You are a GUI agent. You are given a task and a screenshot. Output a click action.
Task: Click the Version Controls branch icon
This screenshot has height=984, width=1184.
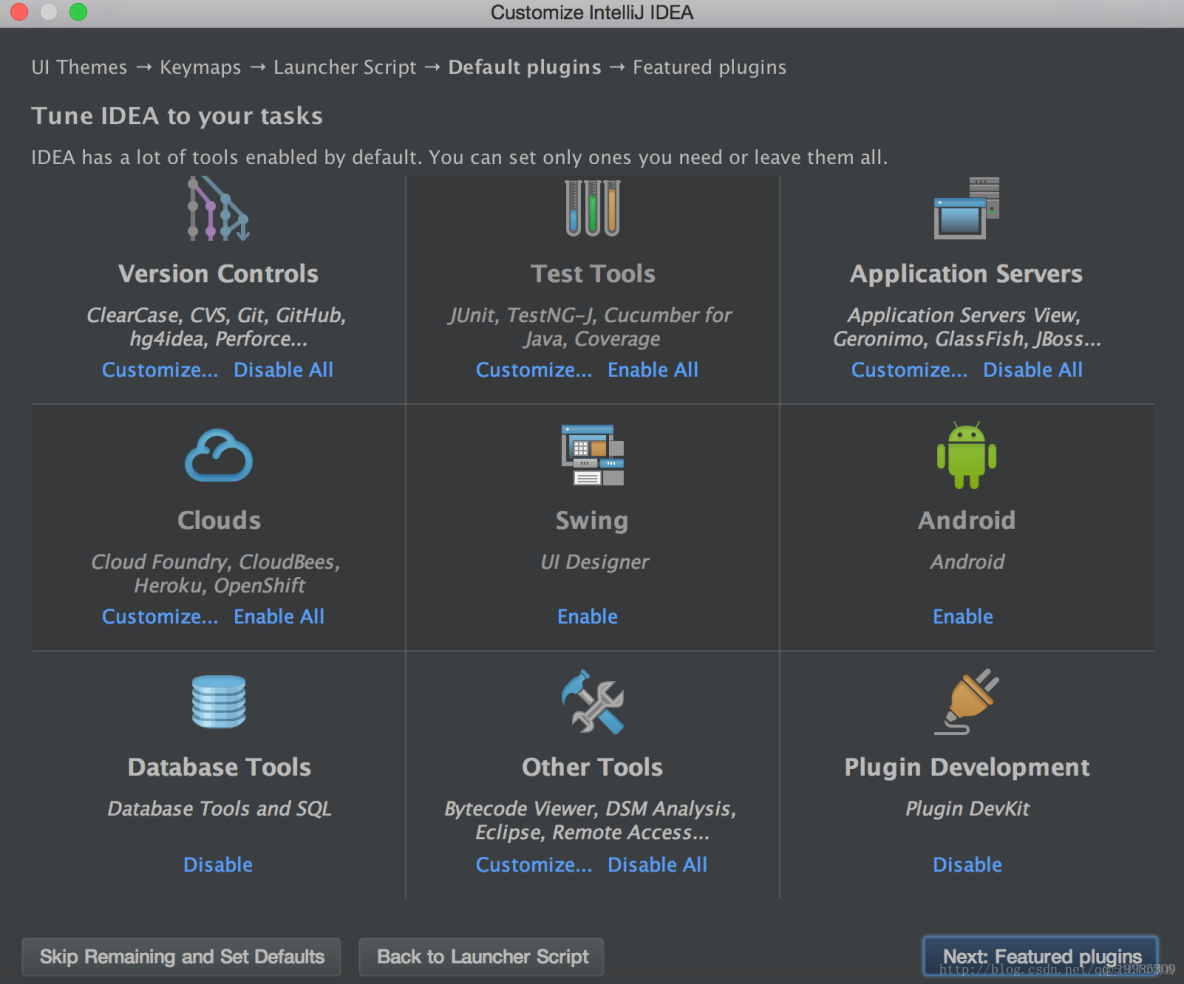217,208
